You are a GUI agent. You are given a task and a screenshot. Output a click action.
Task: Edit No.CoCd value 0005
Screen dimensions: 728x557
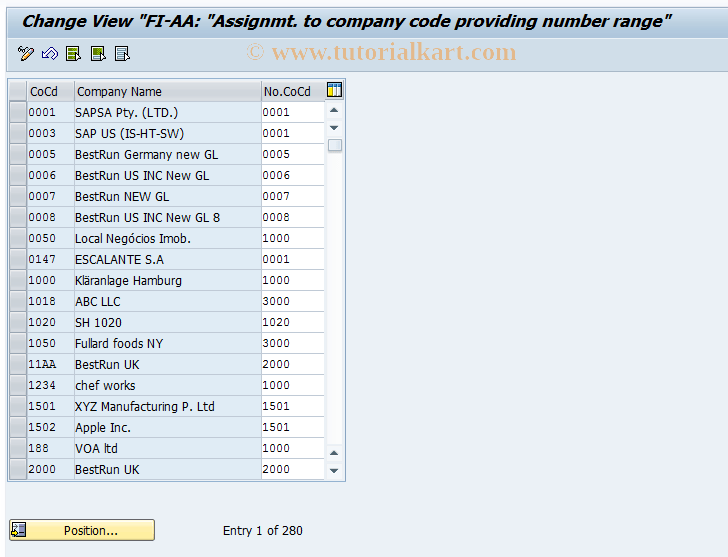tap(292, 154)
